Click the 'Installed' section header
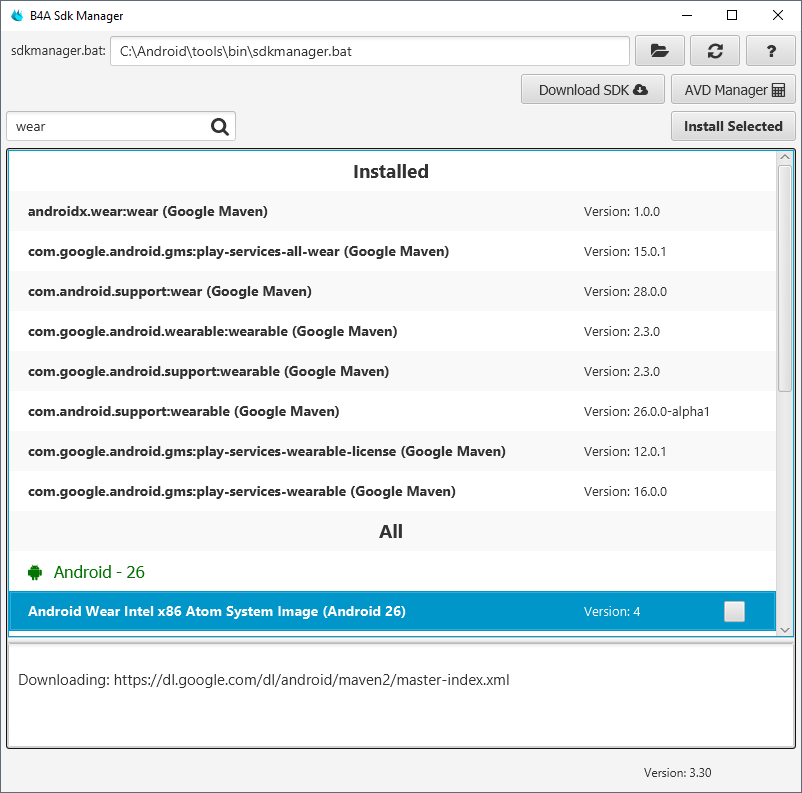802x793 pixels. click(x=391, y=171)
